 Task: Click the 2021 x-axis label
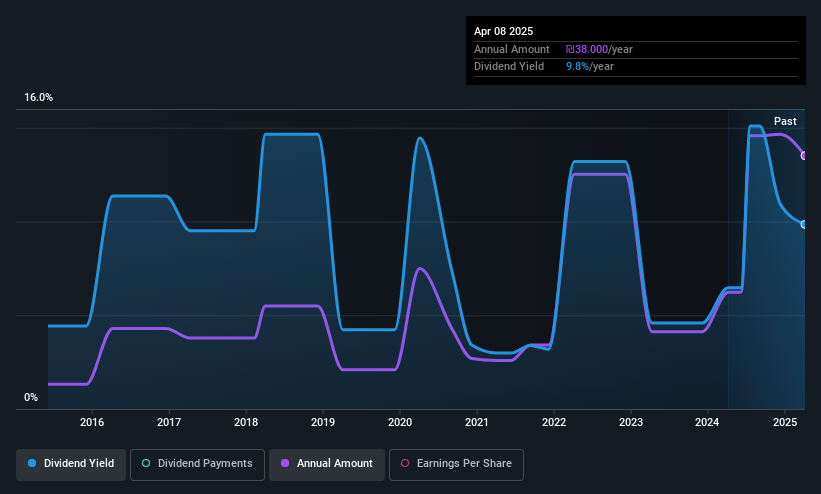click(476, 422)
